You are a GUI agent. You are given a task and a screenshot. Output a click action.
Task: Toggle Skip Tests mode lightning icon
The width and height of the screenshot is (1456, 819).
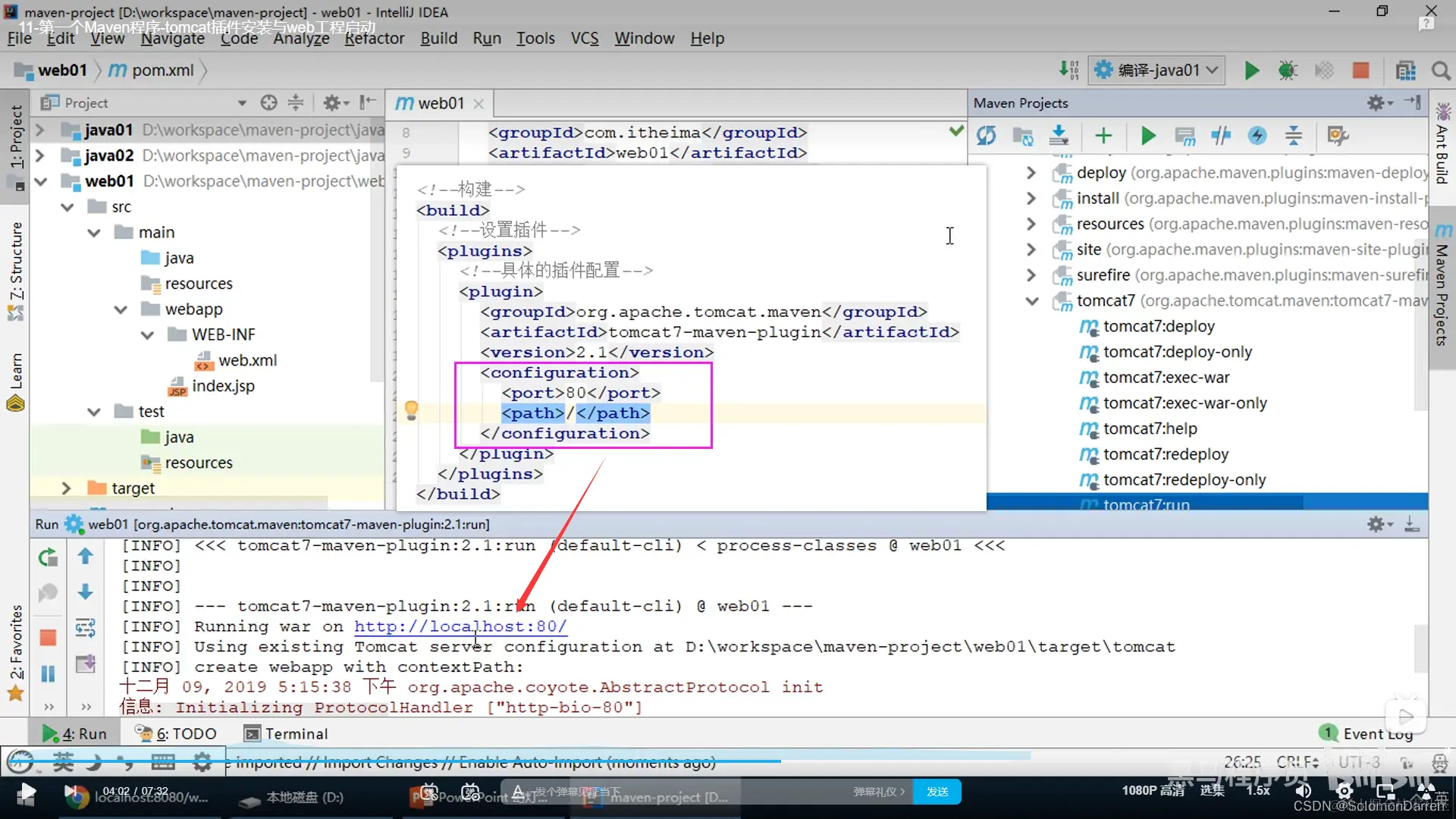(1257, 136)
